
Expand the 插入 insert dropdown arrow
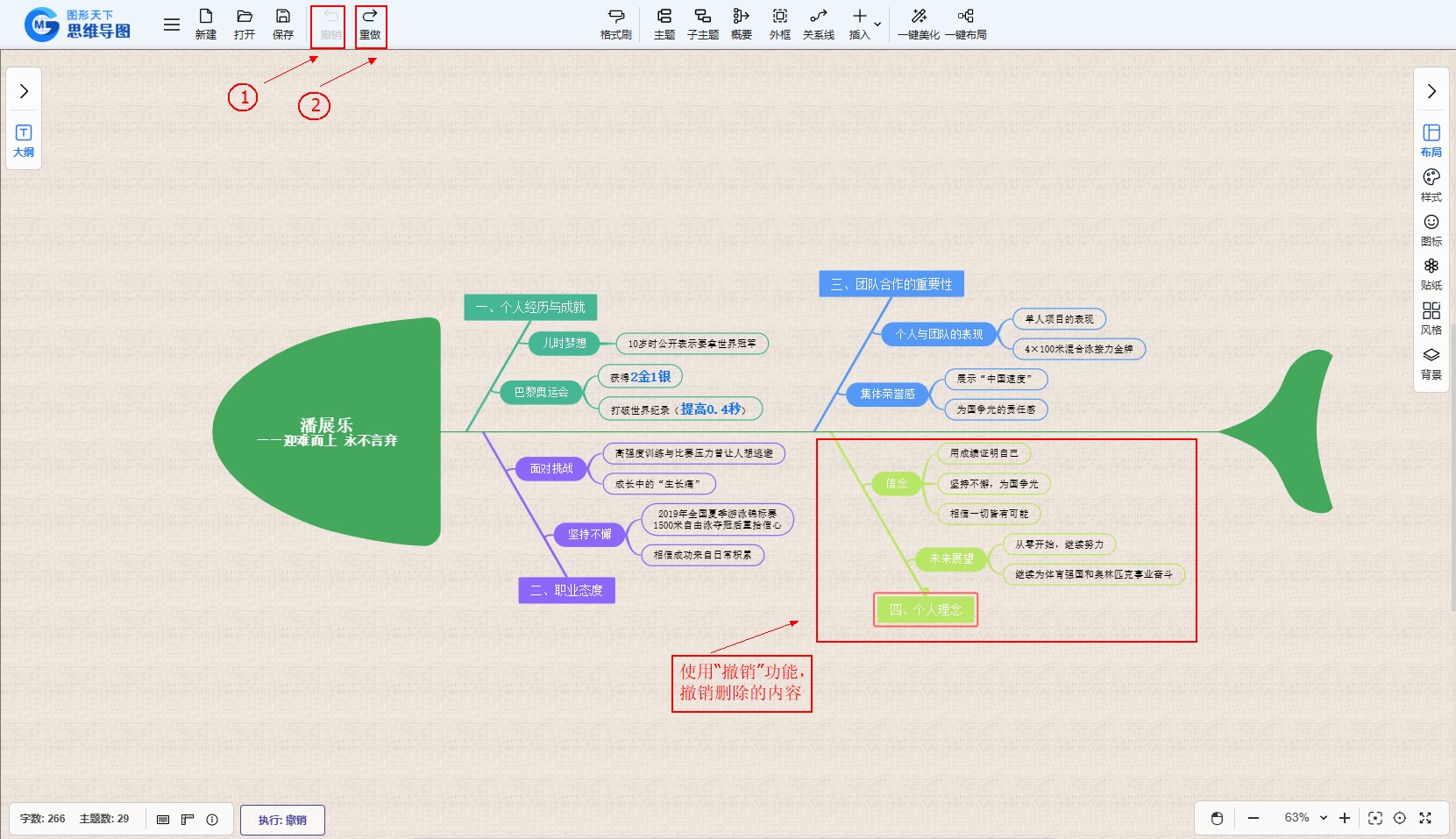click(877, 25)
